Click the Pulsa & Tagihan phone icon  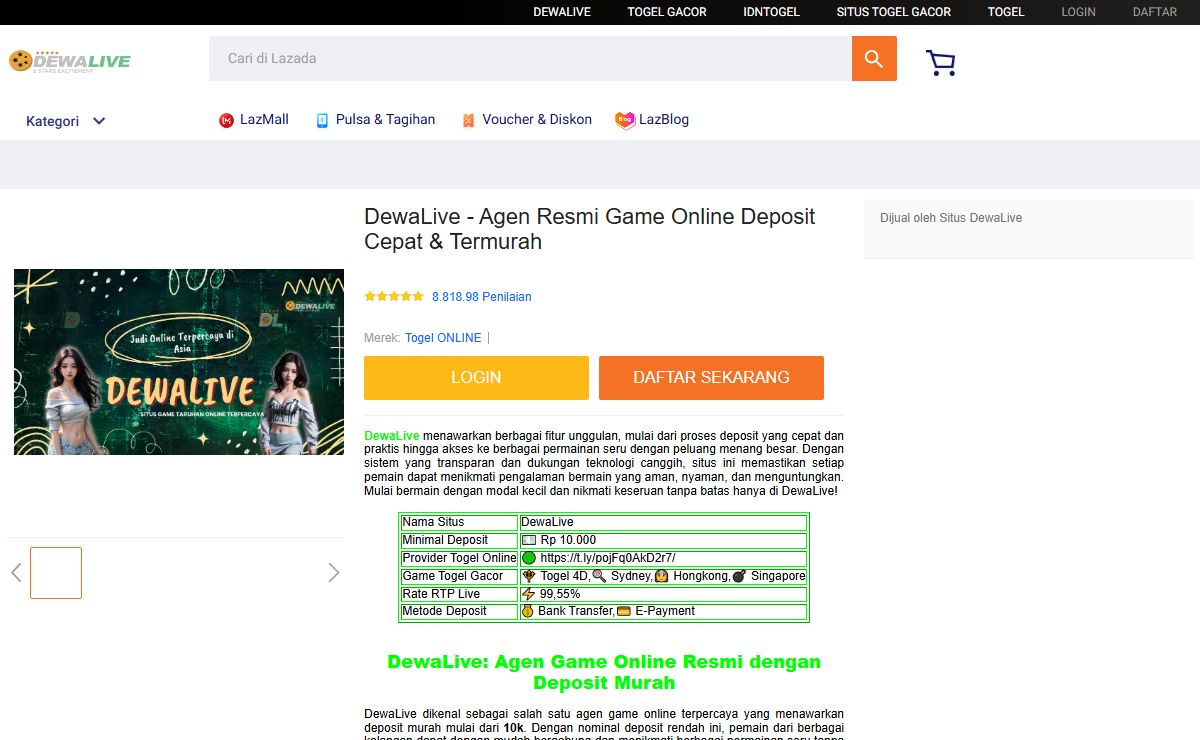[322, 120]
